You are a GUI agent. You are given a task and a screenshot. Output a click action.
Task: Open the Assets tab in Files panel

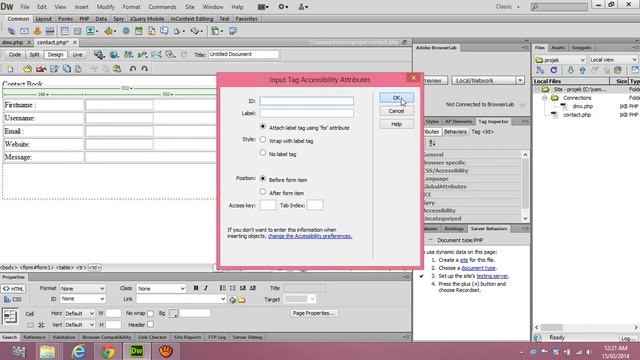point(558,48)
